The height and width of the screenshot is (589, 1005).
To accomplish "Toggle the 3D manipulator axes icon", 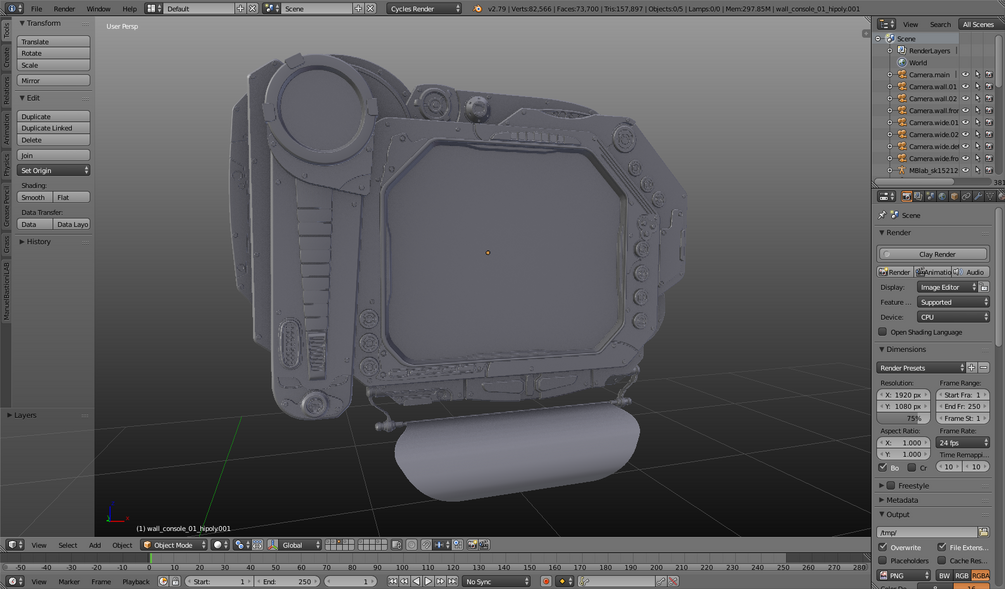I will coord(272,545).
